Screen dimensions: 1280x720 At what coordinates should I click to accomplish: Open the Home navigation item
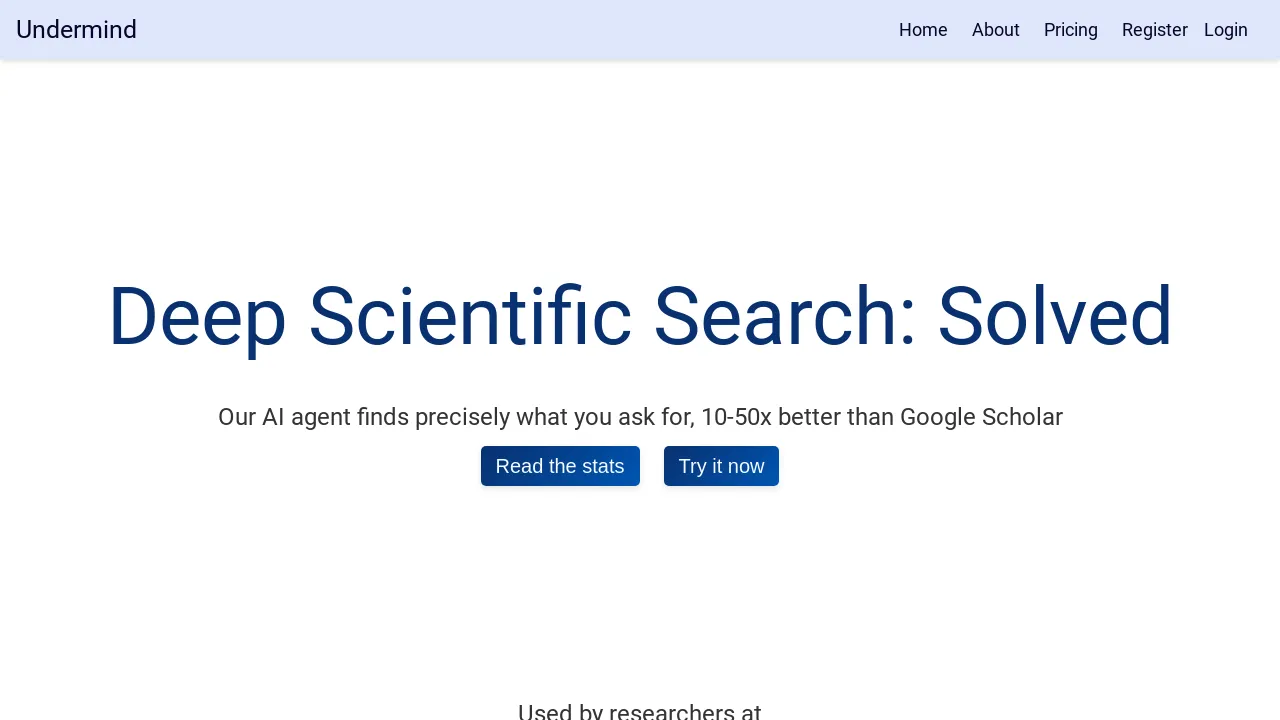[x=923, y=30]
